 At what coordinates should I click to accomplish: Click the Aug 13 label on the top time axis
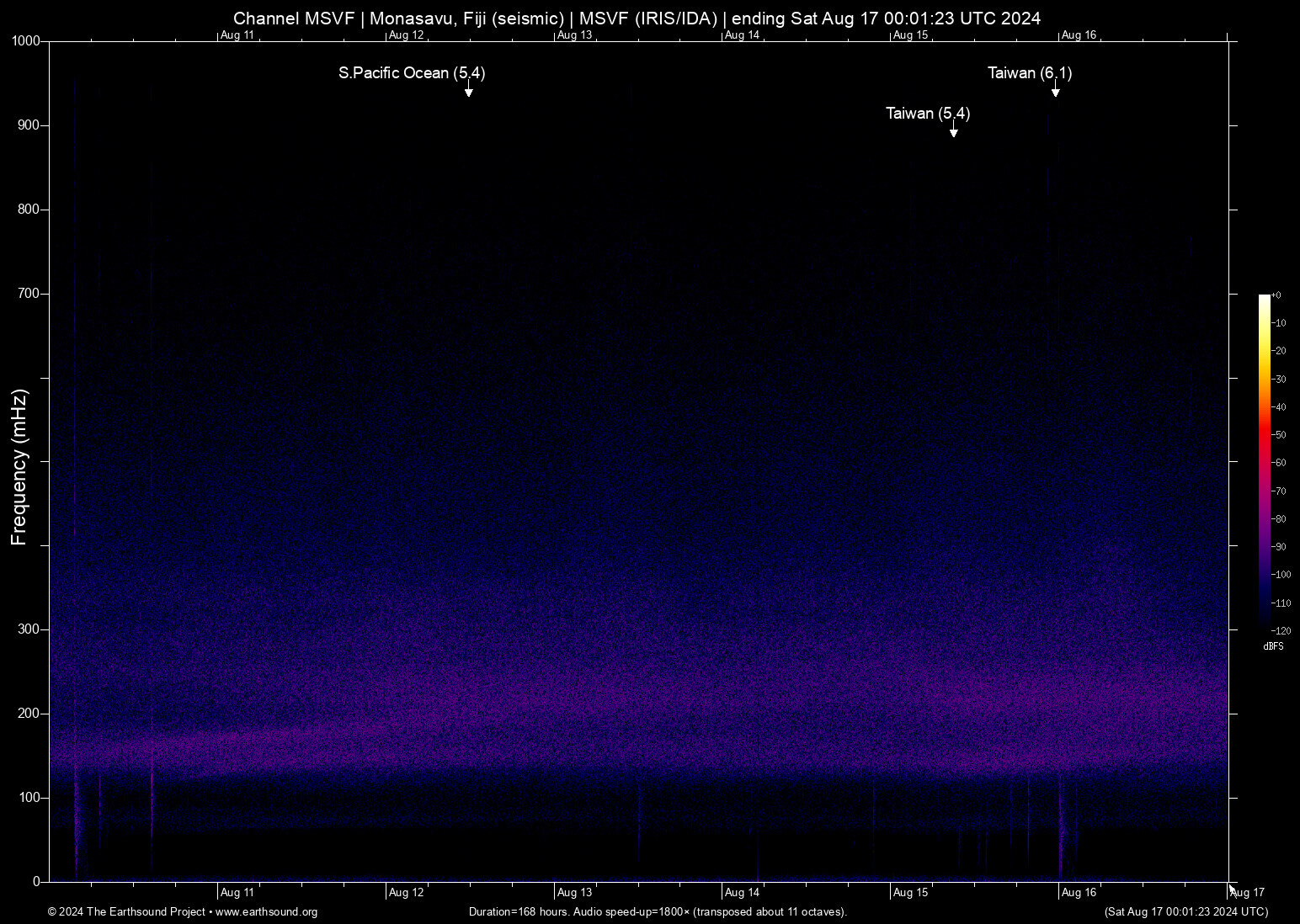pyautogui.click(x=574, y=35)
